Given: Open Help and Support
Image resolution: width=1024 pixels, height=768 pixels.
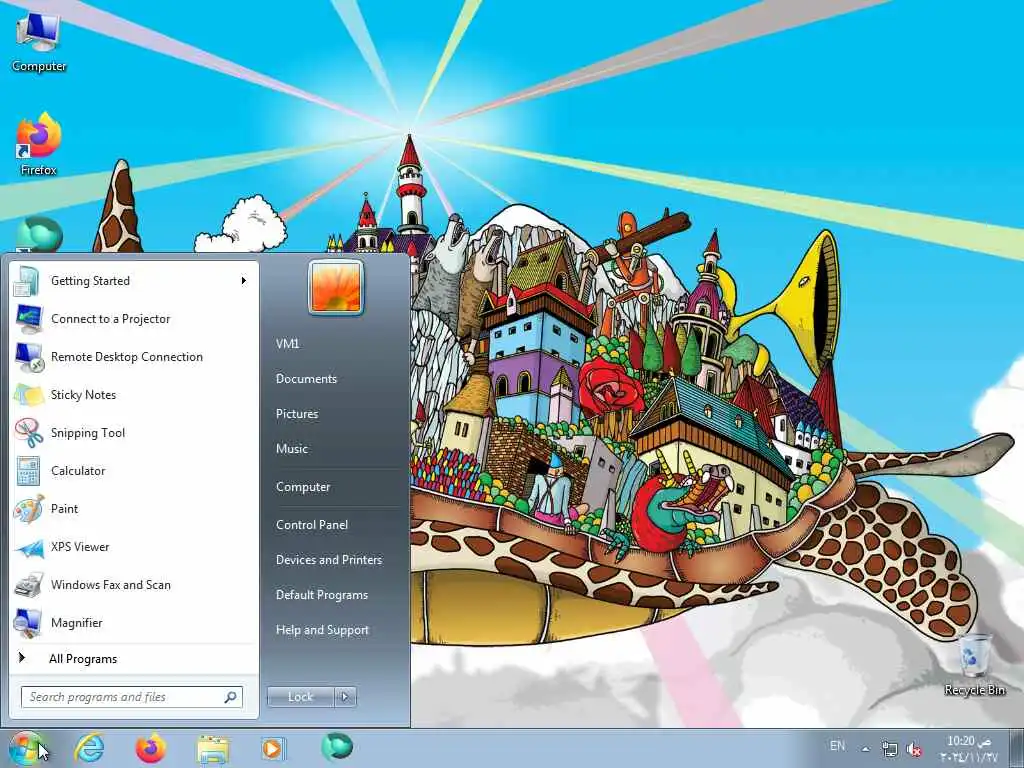Looking at the screenshot, I should point(323,630).
